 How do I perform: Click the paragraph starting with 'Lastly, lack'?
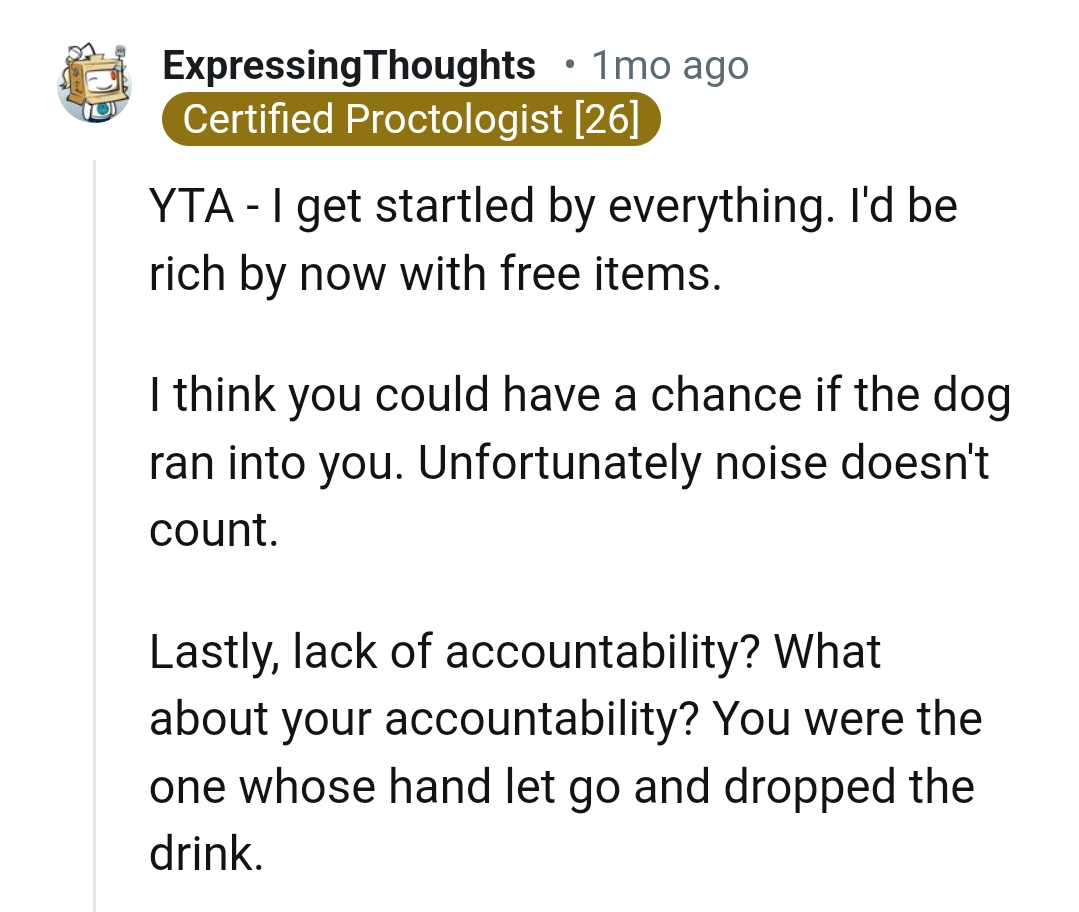pyautogui.click(x=566, y=752)
